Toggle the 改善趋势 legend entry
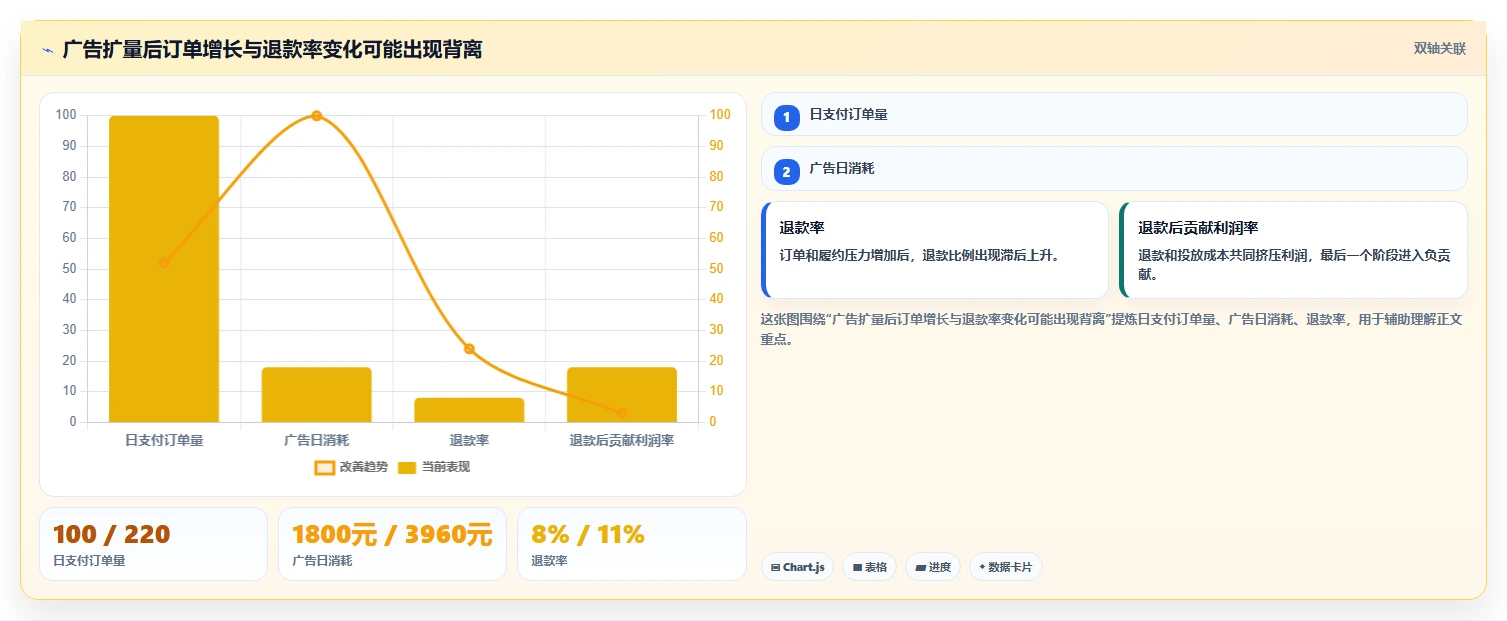 pos(351,467)
